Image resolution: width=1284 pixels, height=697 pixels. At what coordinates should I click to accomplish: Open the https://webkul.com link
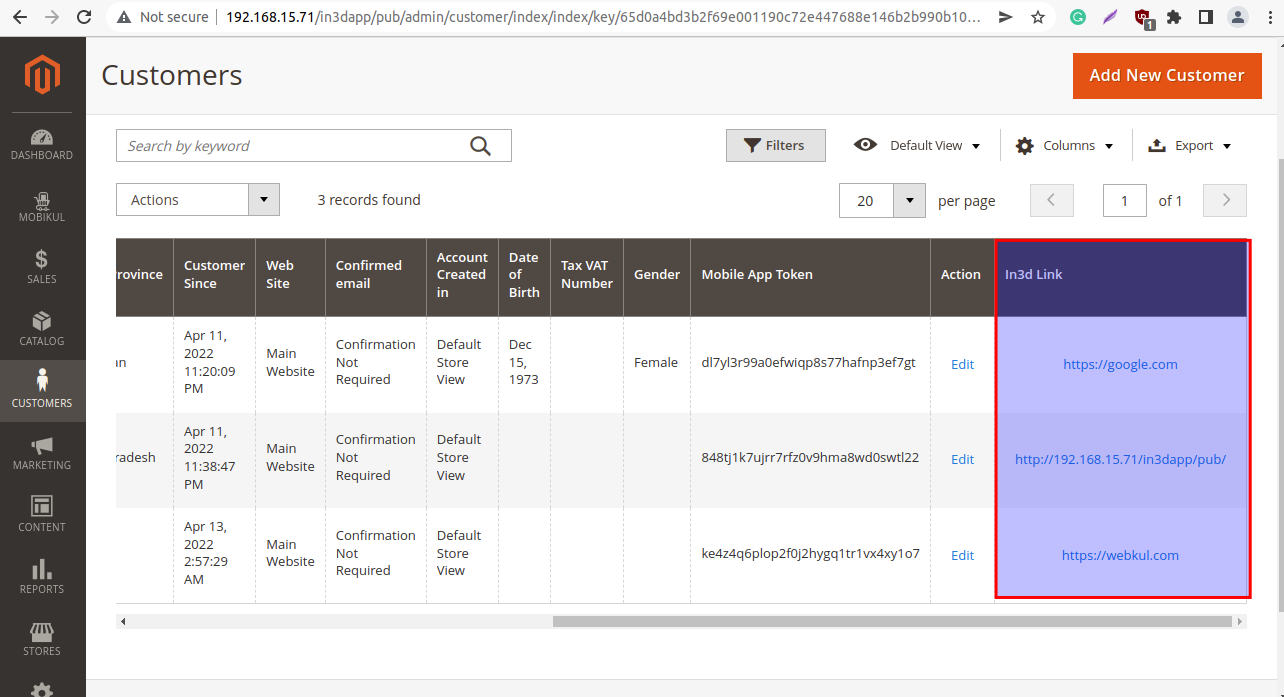1120,556
